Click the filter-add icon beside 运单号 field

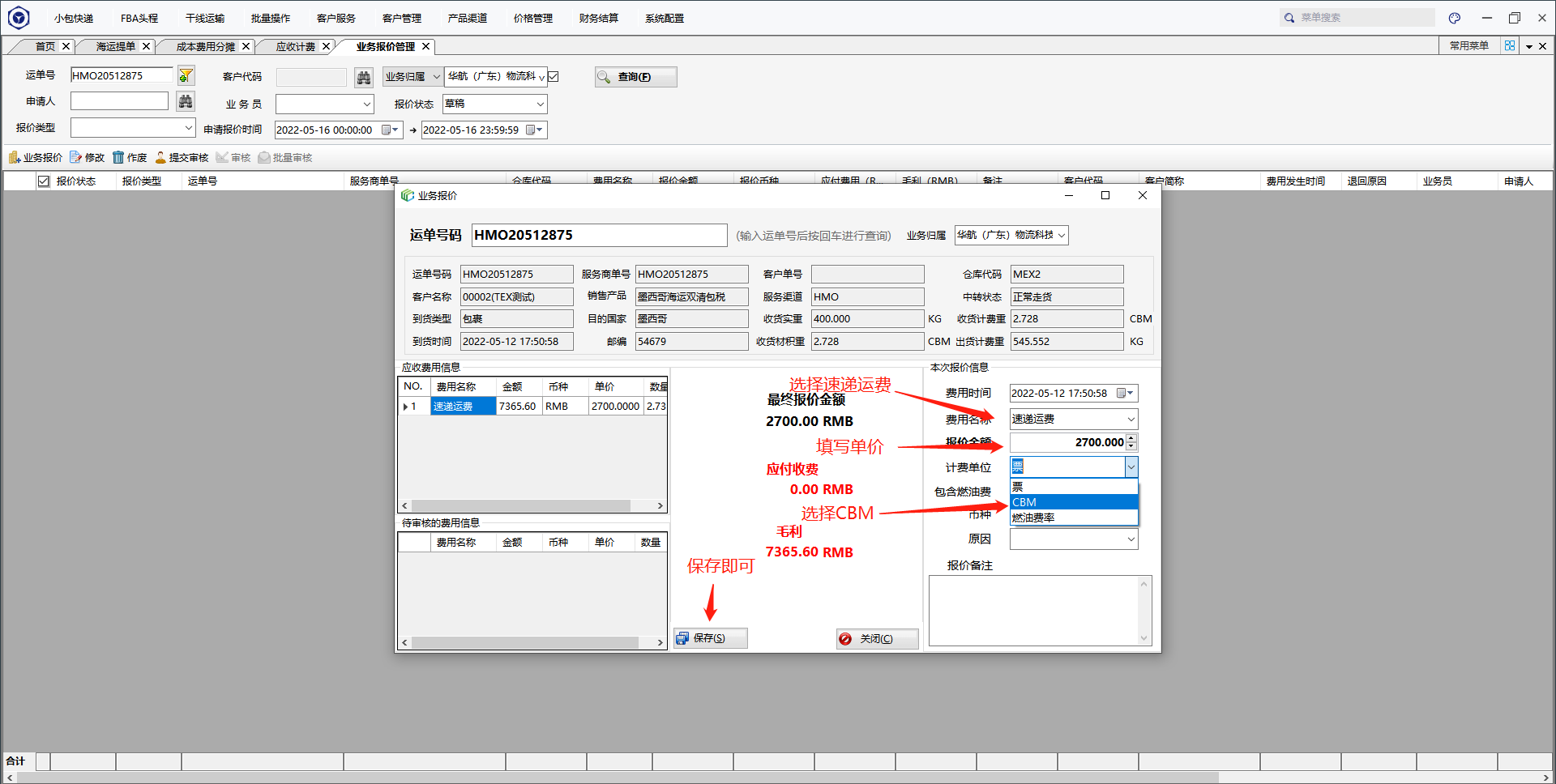click(x=186, y=76)
